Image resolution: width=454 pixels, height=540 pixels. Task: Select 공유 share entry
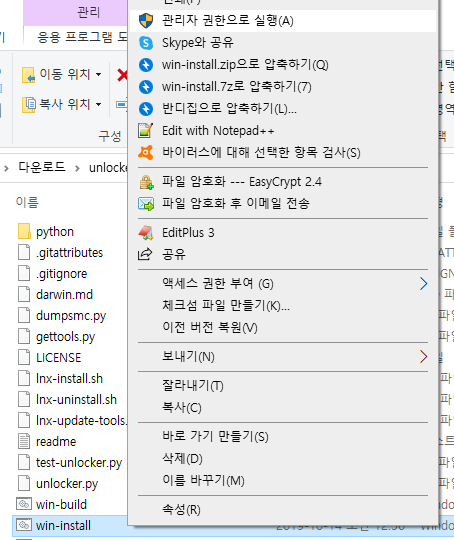point(282,255)
